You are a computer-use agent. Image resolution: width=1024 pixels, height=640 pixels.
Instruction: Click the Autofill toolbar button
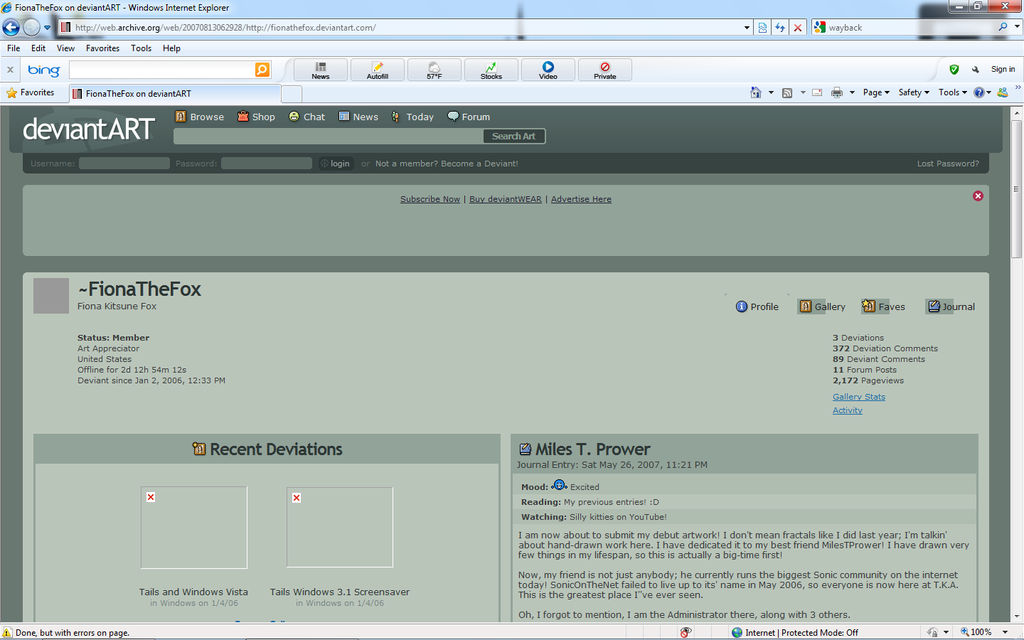click(377, 70)
